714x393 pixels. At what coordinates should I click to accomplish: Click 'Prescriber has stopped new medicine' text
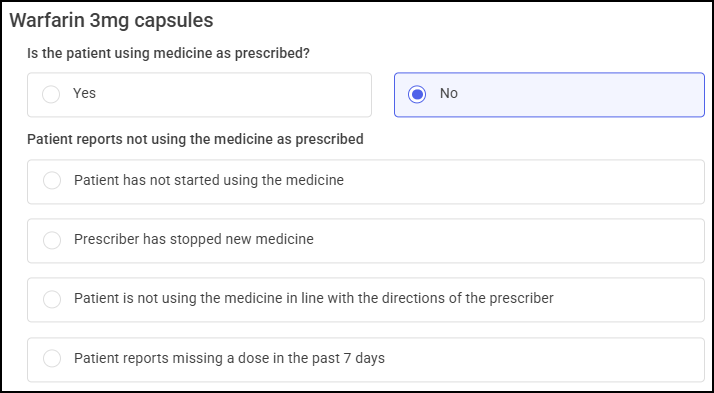click(194, 240)
